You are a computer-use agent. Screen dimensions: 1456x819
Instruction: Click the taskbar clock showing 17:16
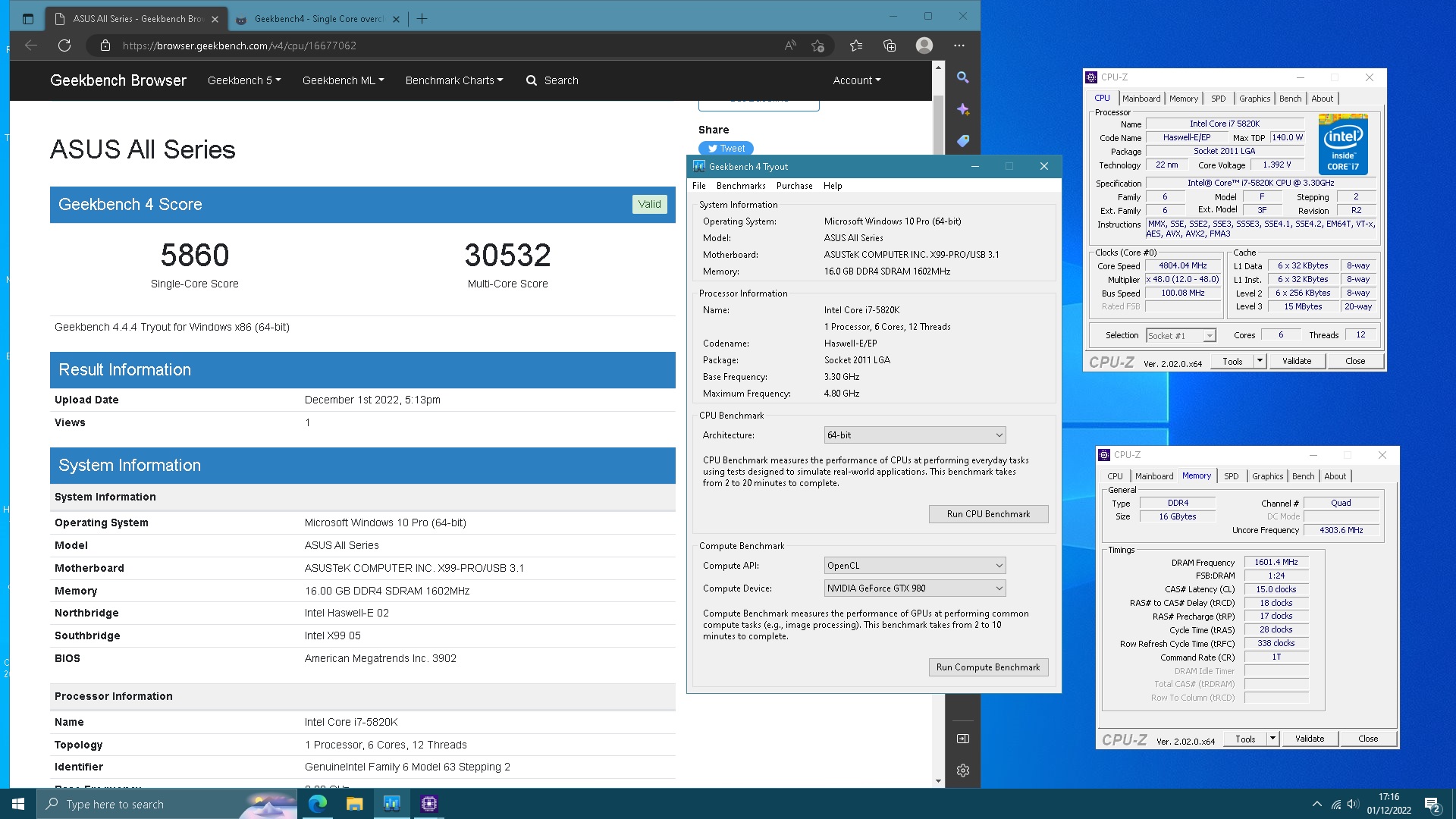point(1389,804)
